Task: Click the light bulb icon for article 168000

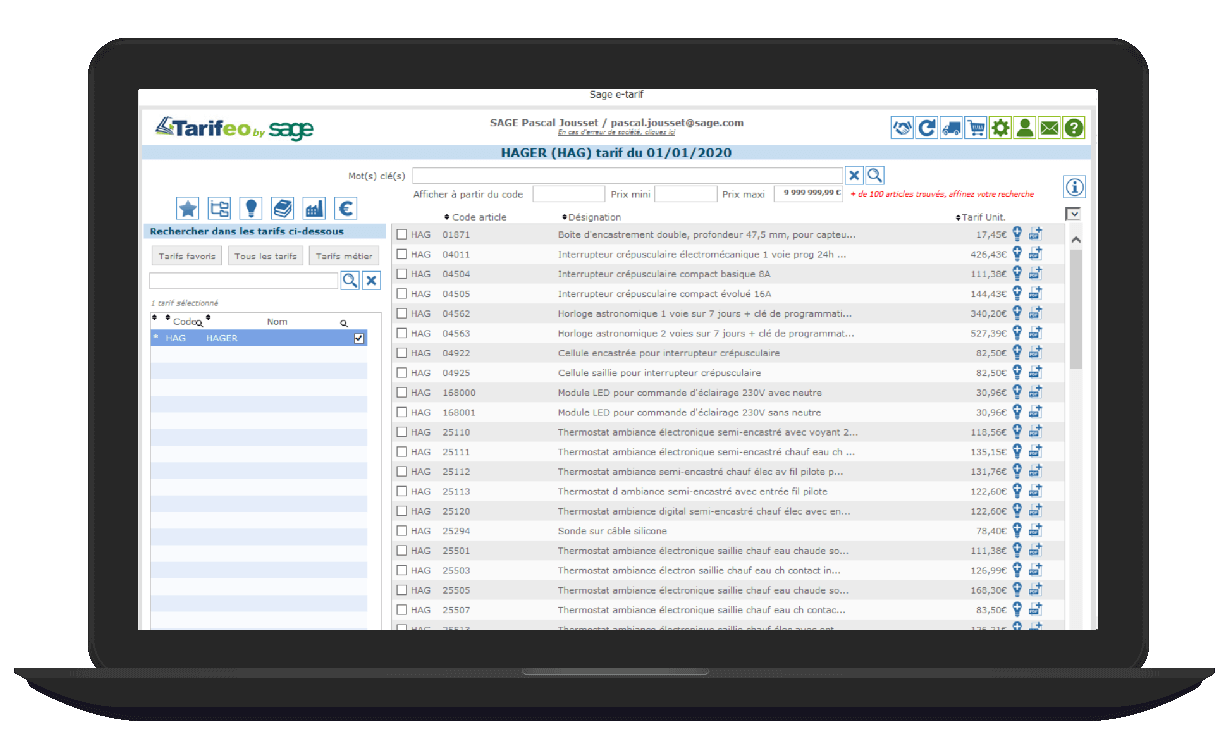Action: coord(1018,392)
